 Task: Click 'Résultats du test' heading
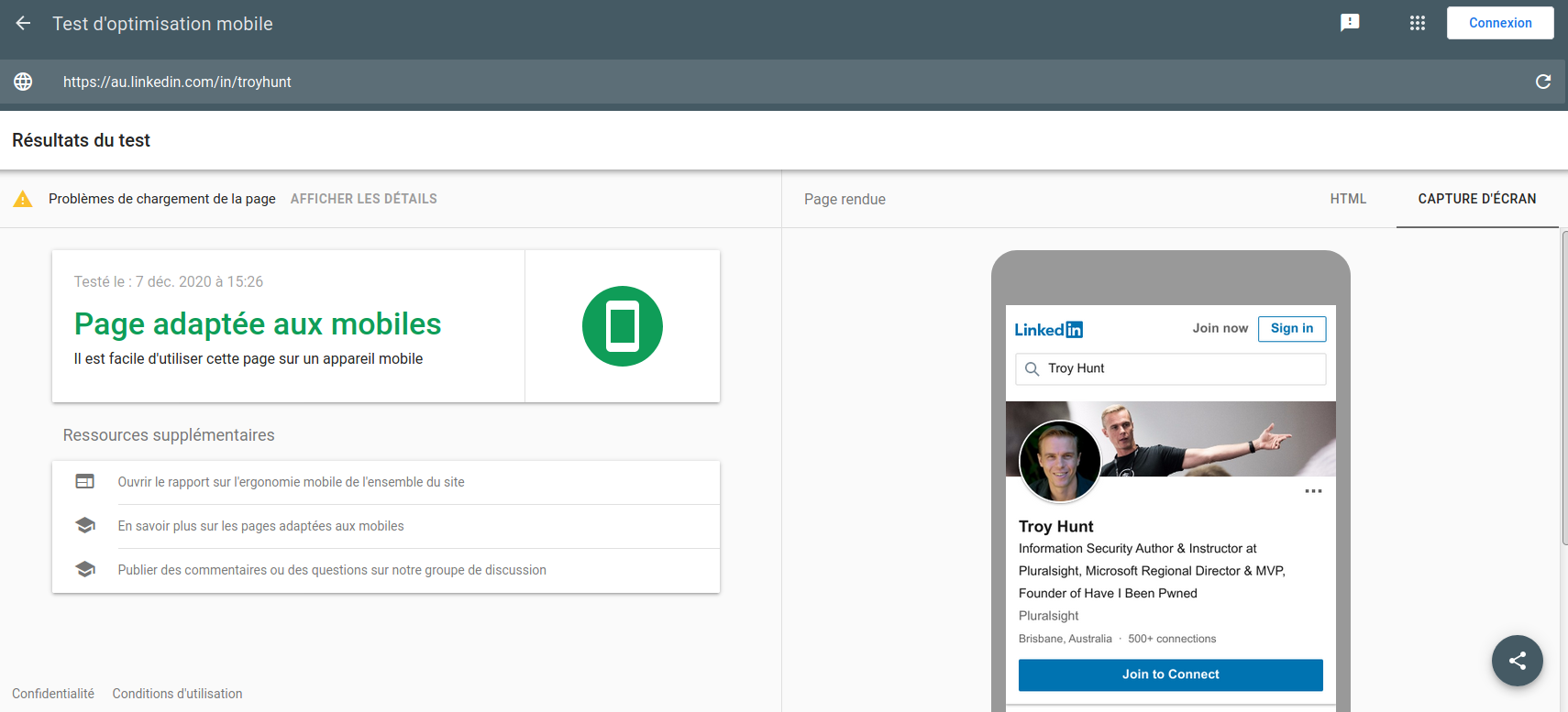pos(81,140)
